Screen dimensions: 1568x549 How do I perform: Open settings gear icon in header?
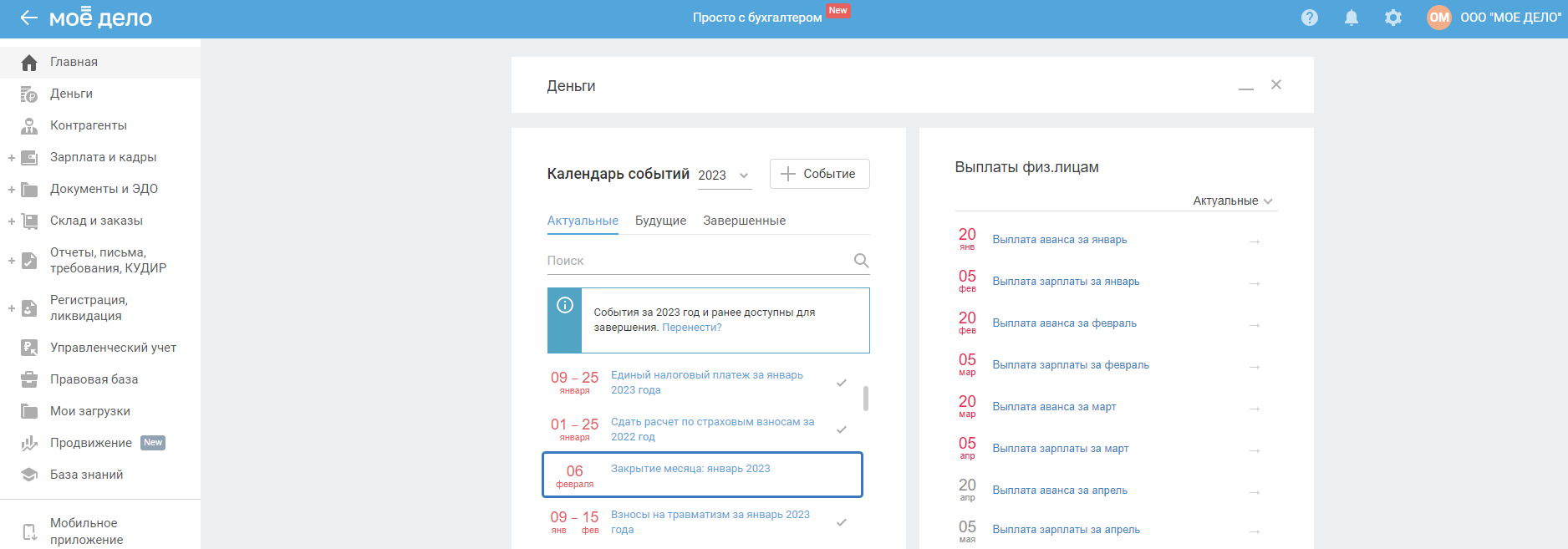tap(1393, 18)
